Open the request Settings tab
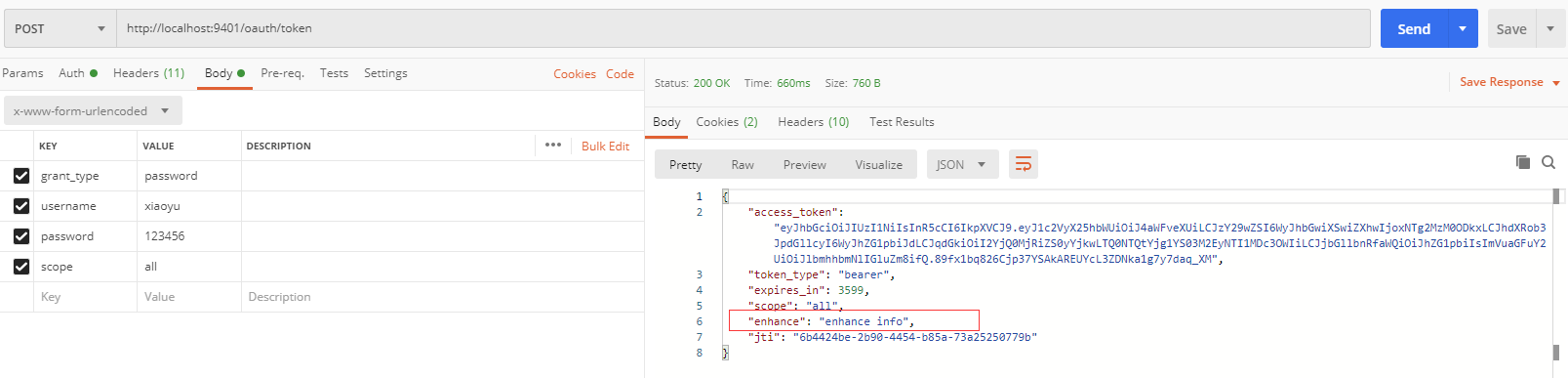Image resolution: width=1568 pixels, height=378 pixels. coord(385,73)
